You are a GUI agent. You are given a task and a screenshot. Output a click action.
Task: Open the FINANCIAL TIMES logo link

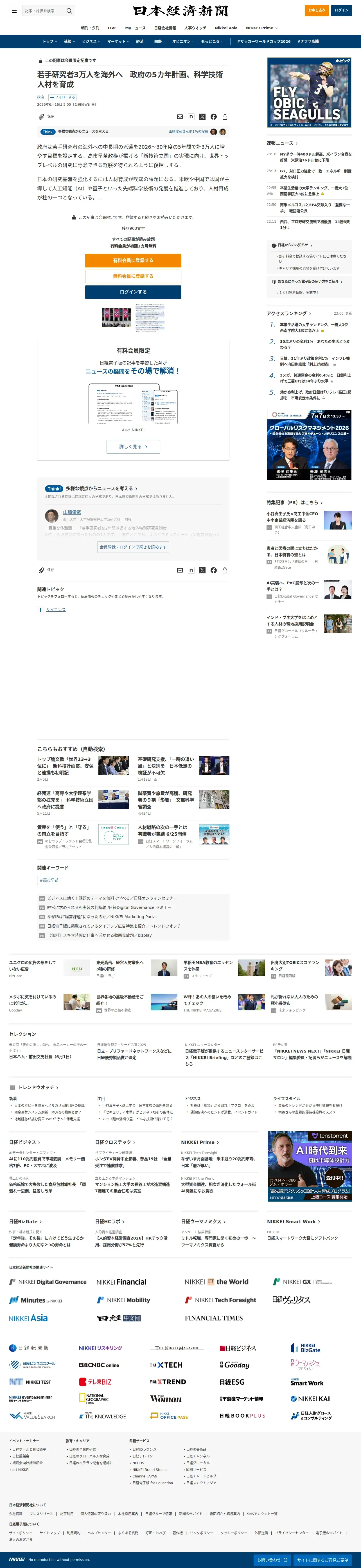tap(214, 1318)
